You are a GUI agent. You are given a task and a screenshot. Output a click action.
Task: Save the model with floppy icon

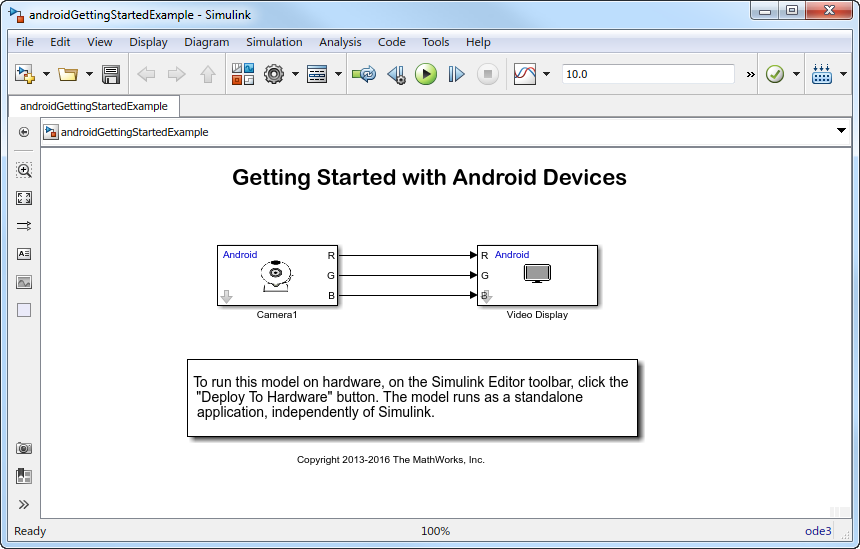(111, 74)
